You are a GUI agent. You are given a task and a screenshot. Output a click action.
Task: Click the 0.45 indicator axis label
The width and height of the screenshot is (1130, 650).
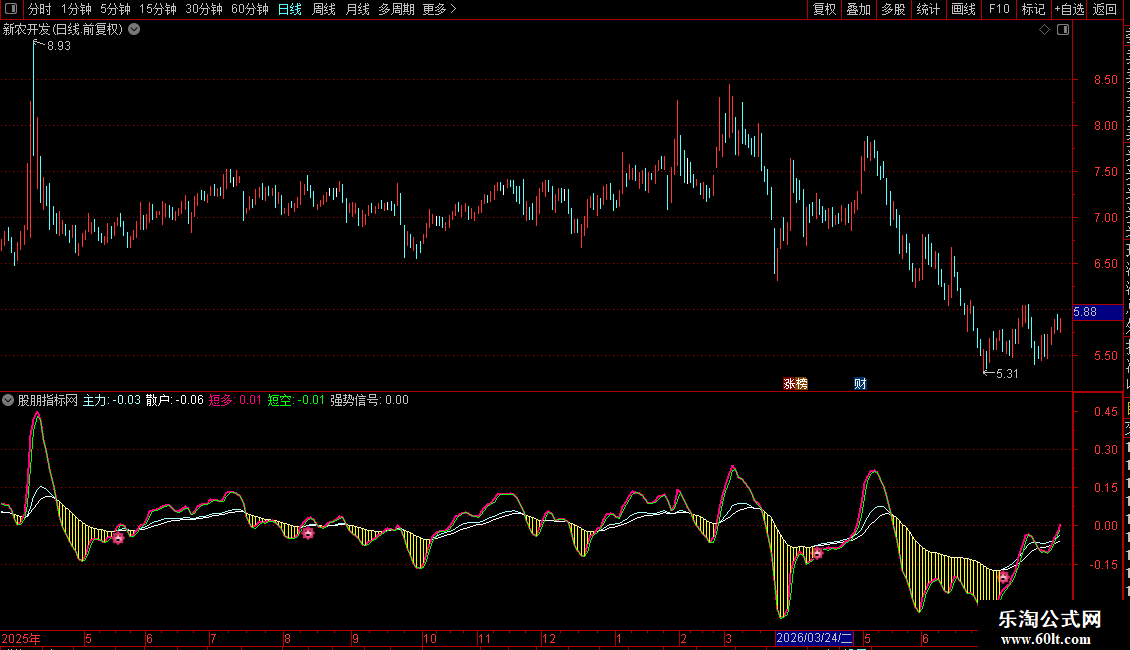coord(1105,411)
